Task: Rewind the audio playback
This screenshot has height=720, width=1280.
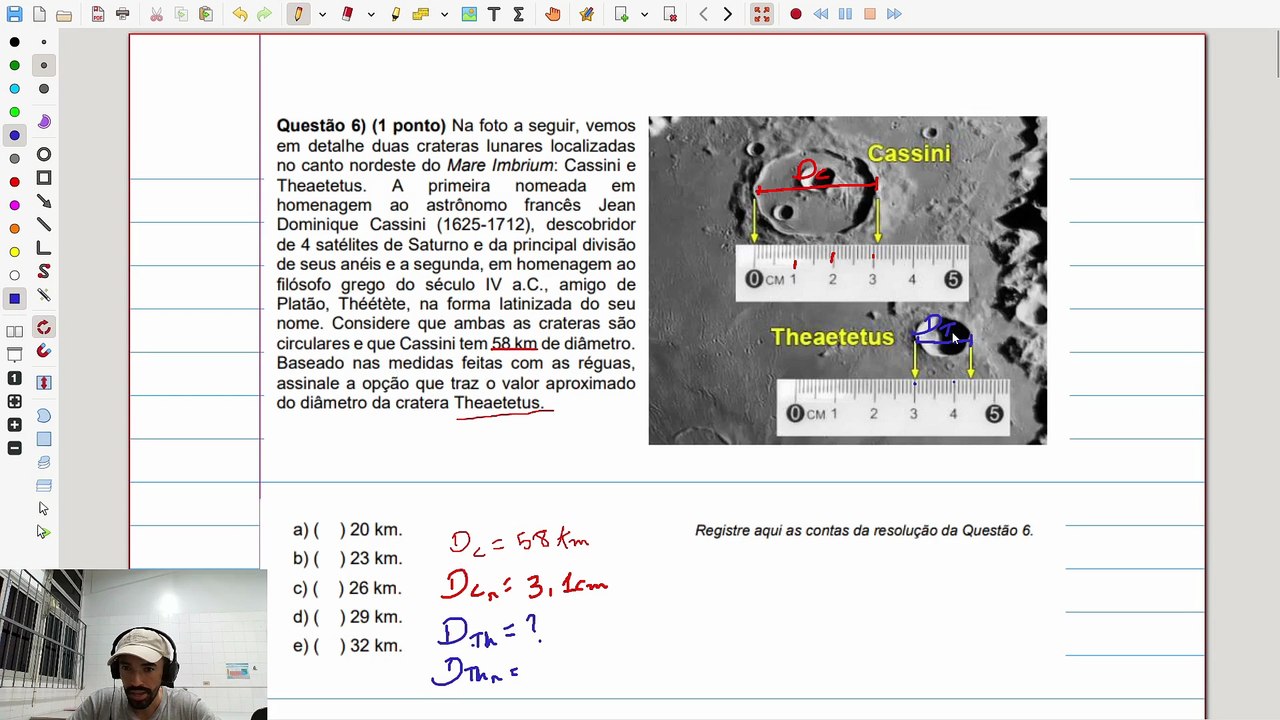Action: pos(821,14)
